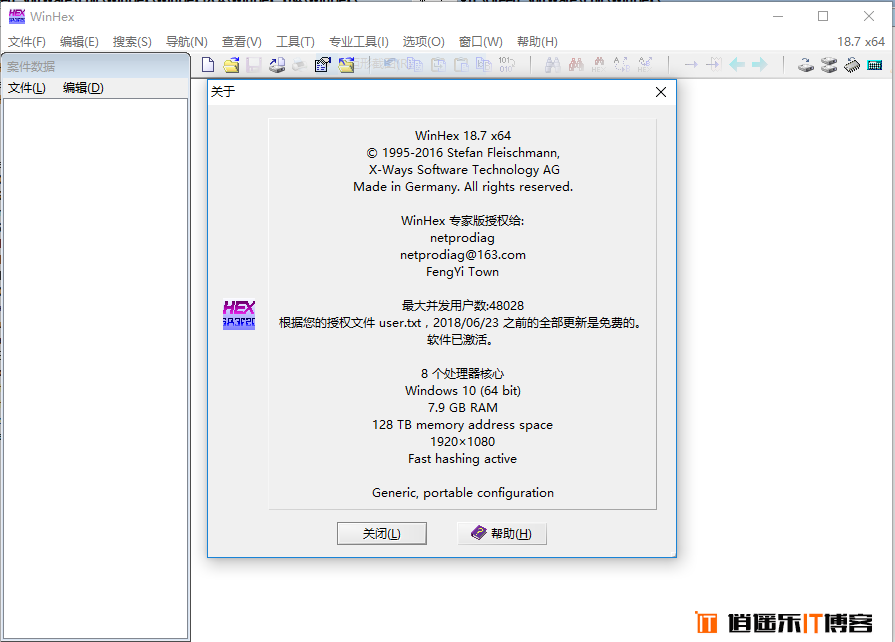Image resolution: width=895 pixels, height=642 pixels.
Task: Open the file Properties checklist icon
Action: pos(322,64)
